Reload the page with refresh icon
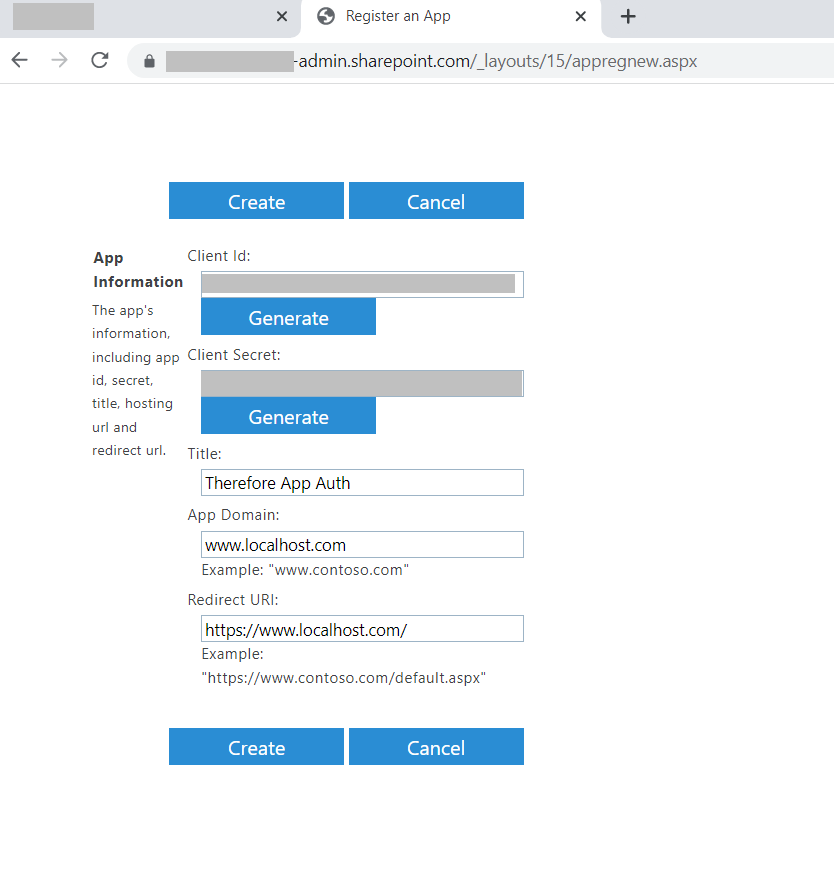 tap(99, 60)
